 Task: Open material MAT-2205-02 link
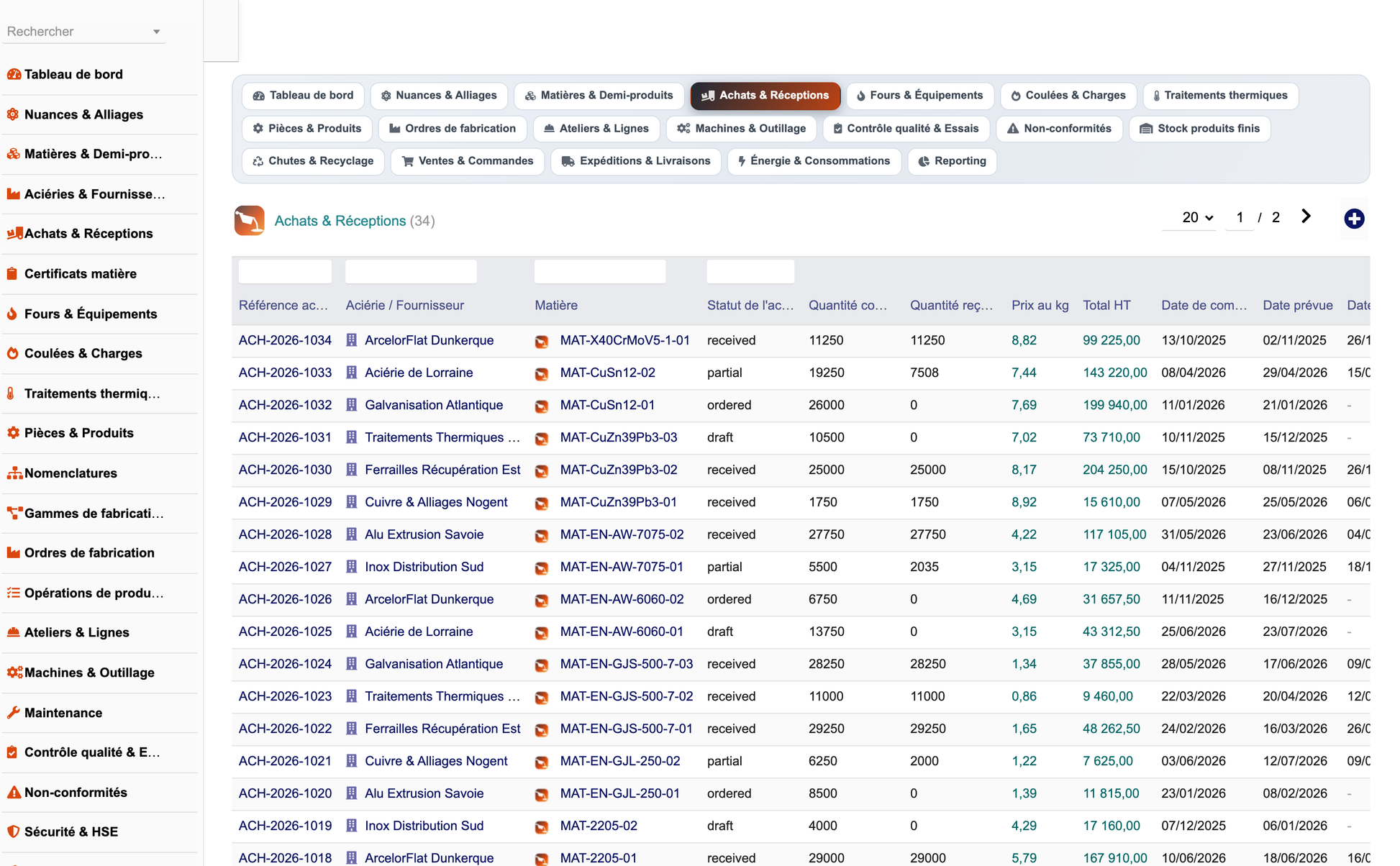[x=599, y=826]
